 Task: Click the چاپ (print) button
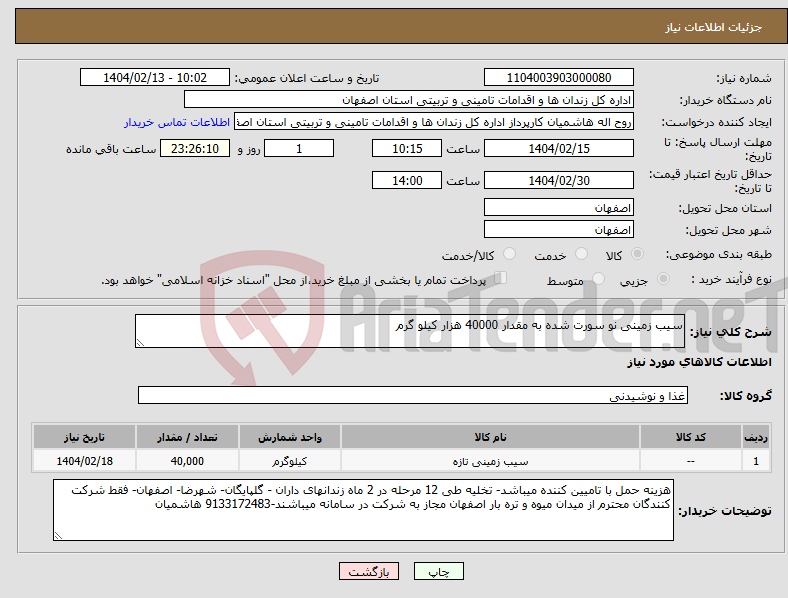click(439, 571)
